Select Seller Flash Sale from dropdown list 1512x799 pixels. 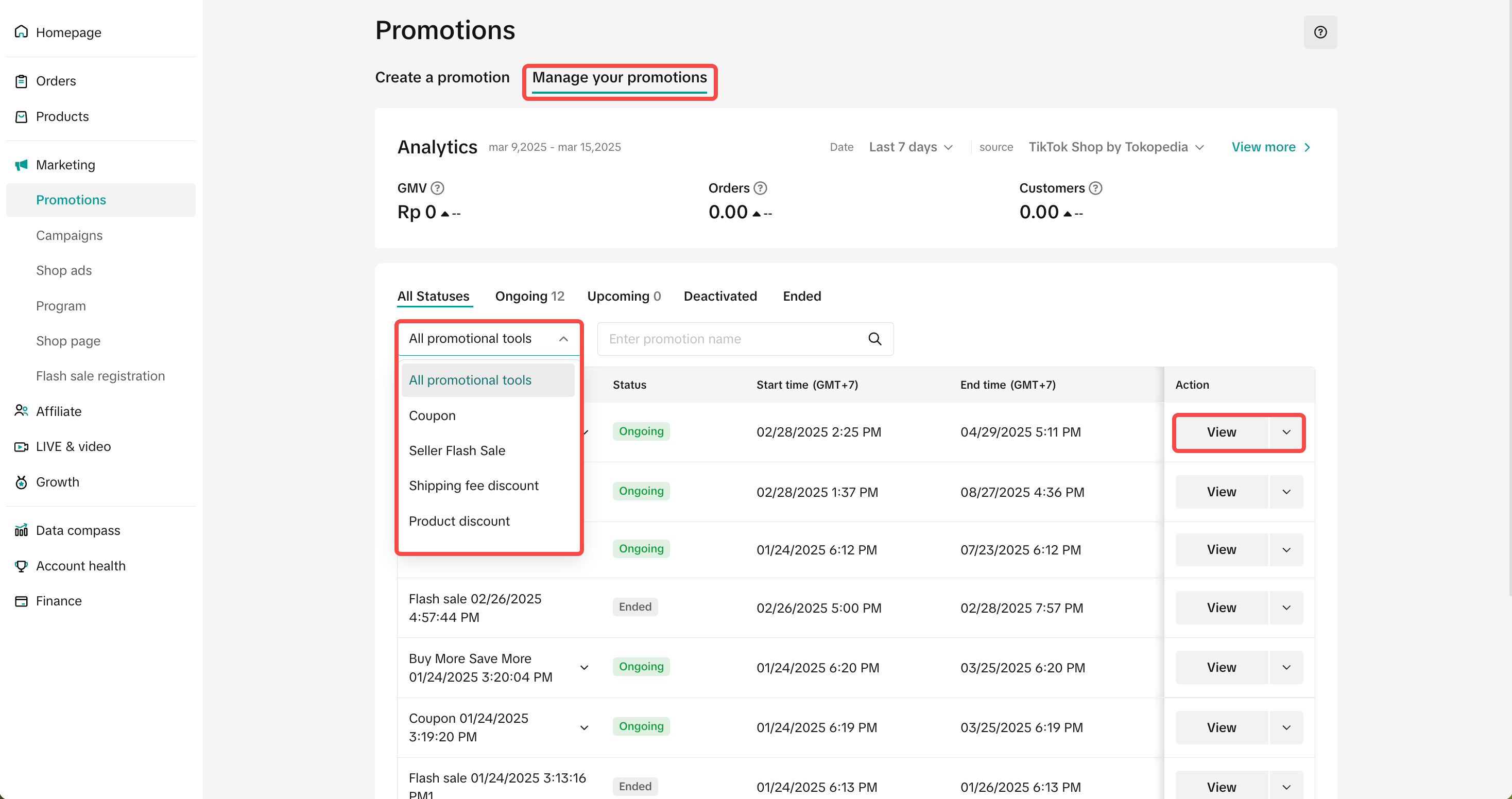pos(457,450)
